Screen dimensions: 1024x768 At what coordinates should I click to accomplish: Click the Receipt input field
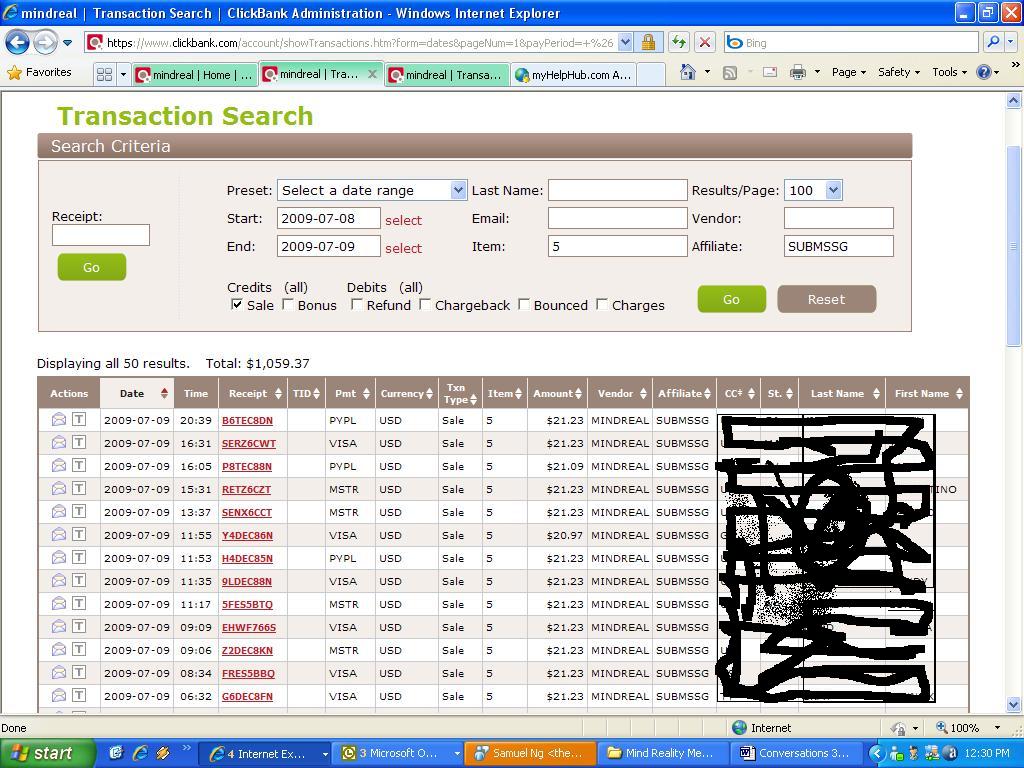(x=101, y=235)
